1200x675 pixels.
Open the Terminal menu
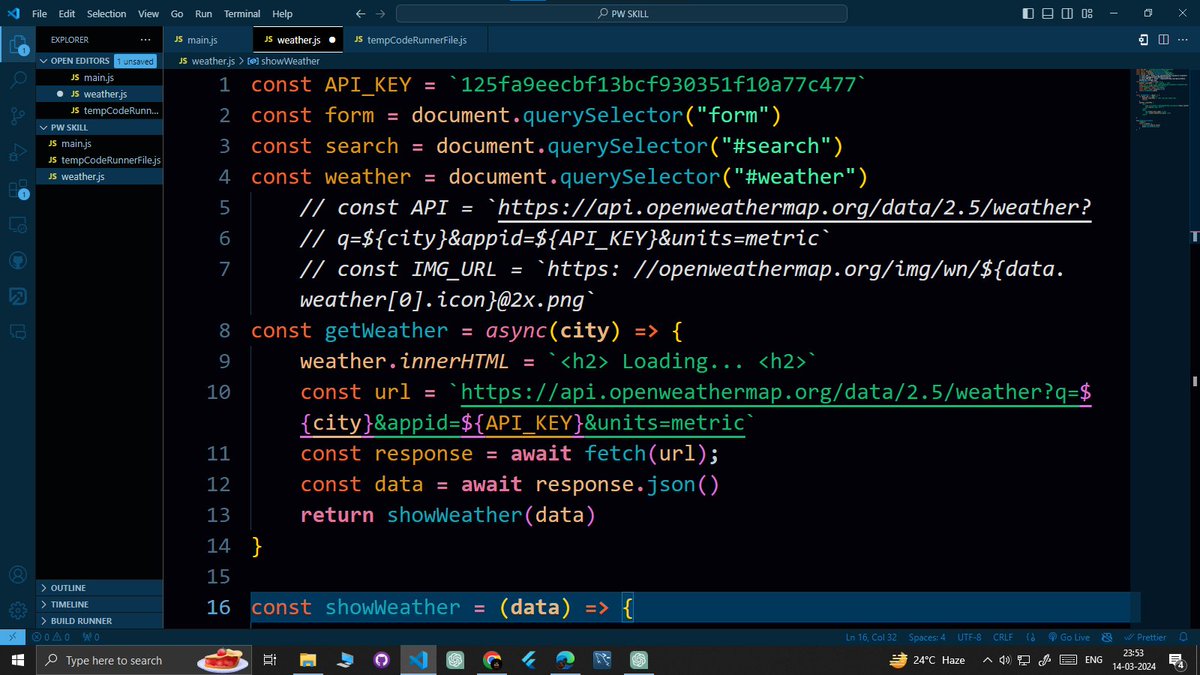241,13
